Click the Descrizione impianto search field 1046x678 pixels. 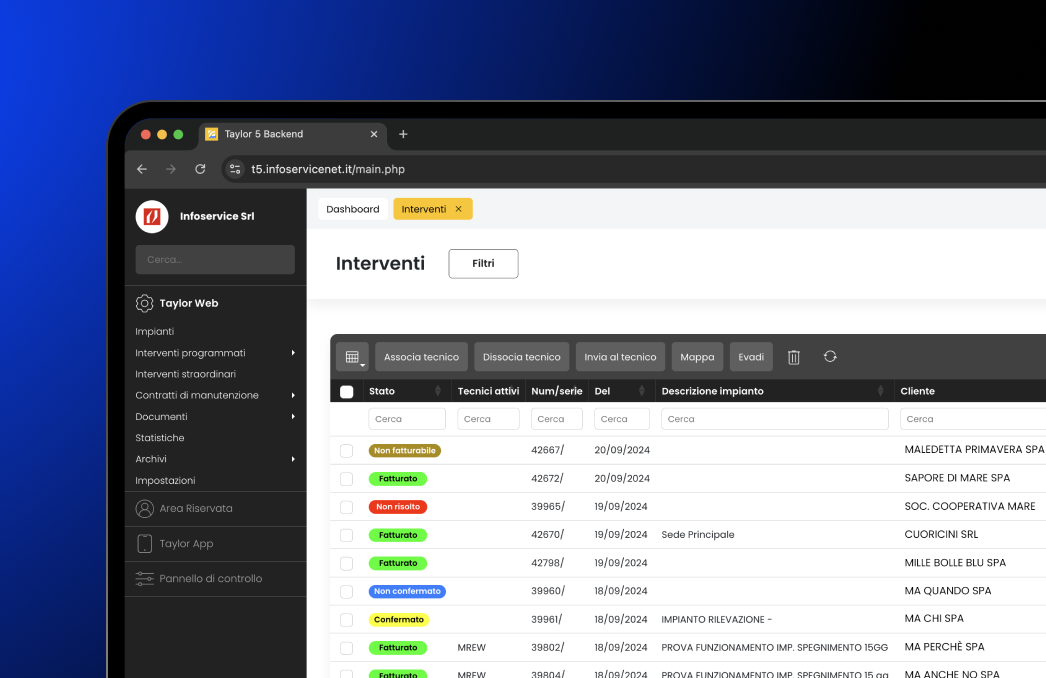775,419
